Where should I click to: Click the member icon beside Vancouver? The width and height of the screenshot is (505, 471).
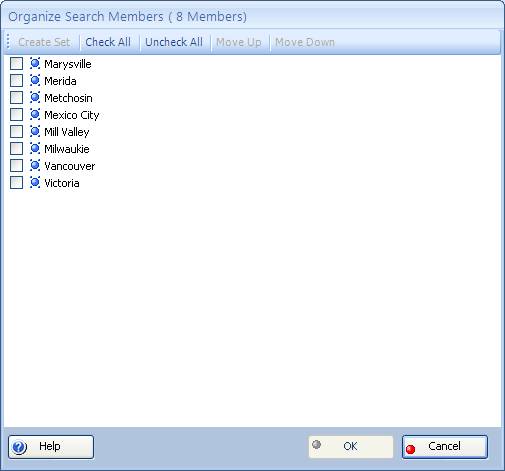(35, 165)
